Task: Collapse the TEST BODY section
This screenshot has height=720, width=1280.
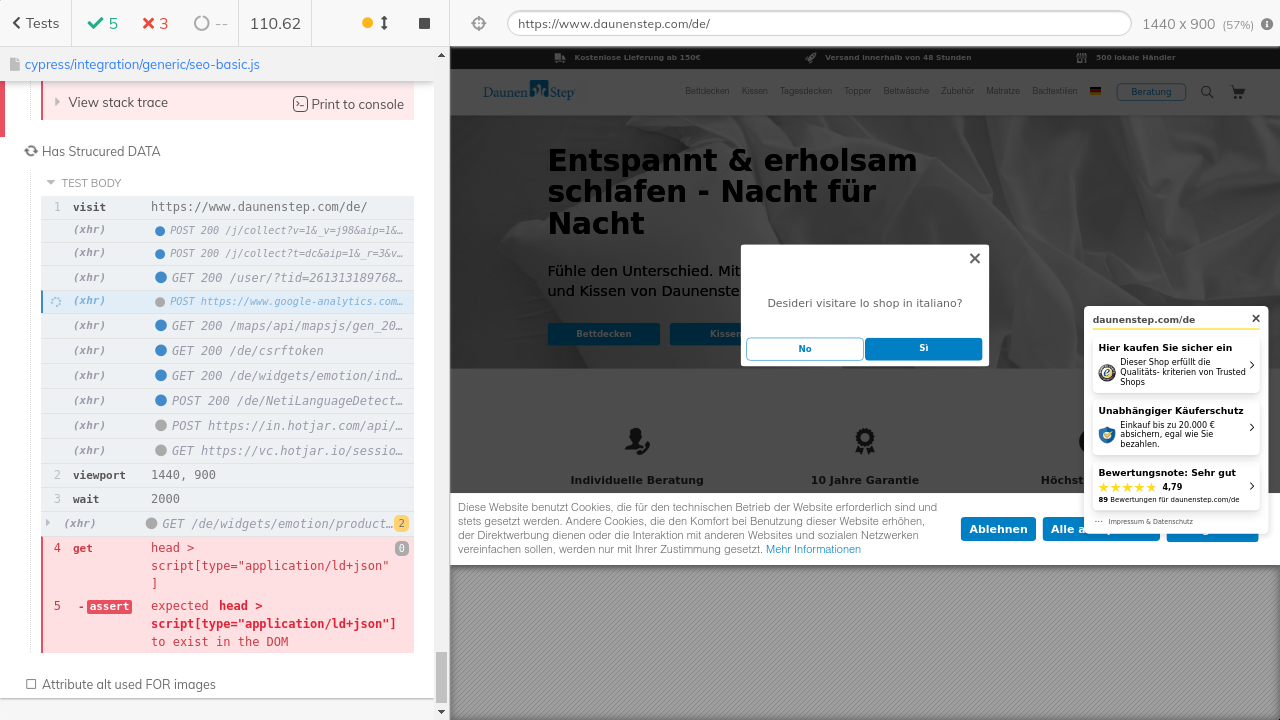Action: 90,183
